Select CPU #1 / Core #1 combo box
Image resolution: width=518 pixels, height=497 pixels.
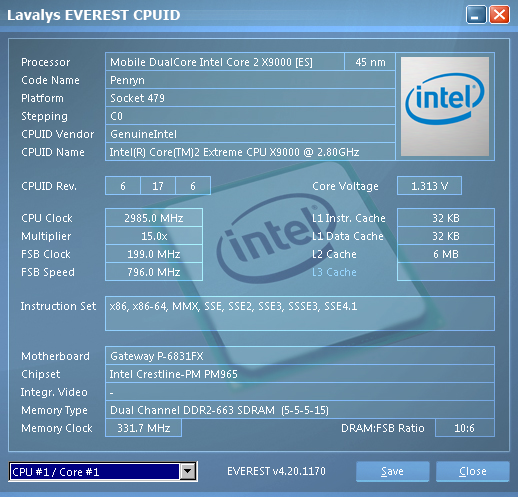pyautogui.click(x=103, y=471)
